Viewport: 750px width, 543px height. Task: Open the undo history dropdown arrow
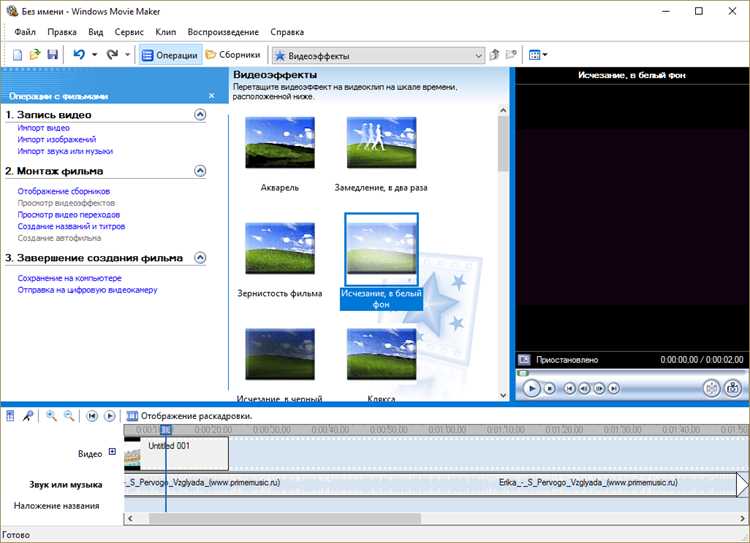tap(95, 55)
